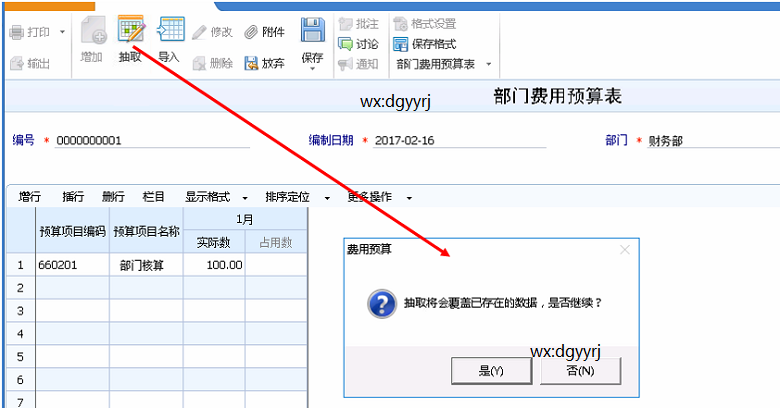Click the 保存 floppy disk icon
The image size is (780, 408).
pyautogui.click(x=313, y=30)
